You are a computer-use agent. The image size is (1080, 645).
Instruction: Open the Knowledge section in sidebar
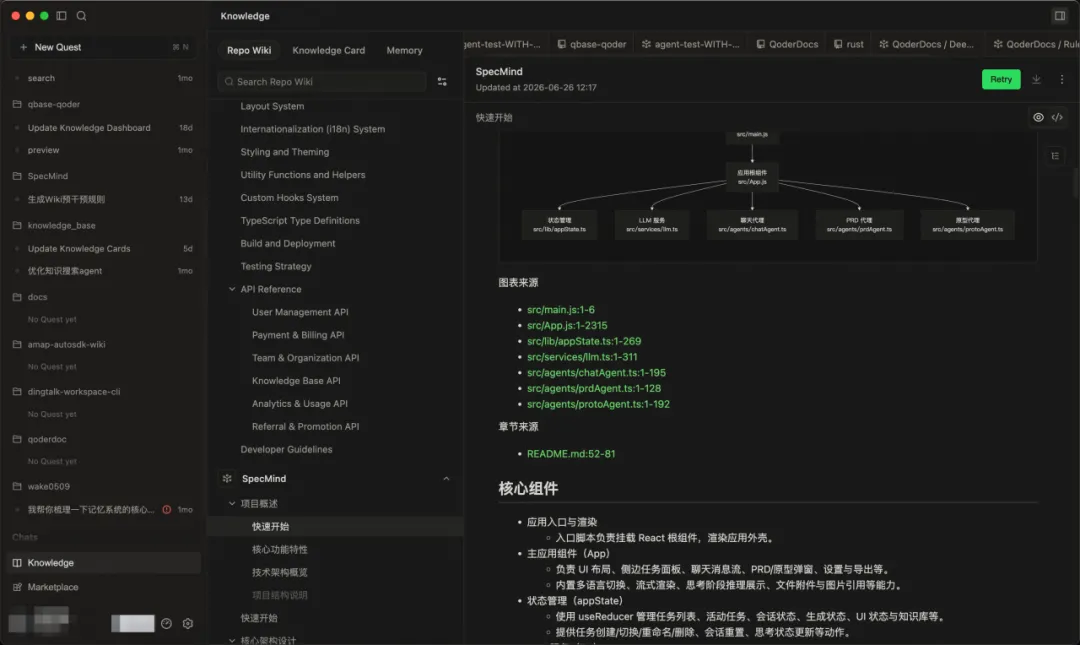coord(103,562)
